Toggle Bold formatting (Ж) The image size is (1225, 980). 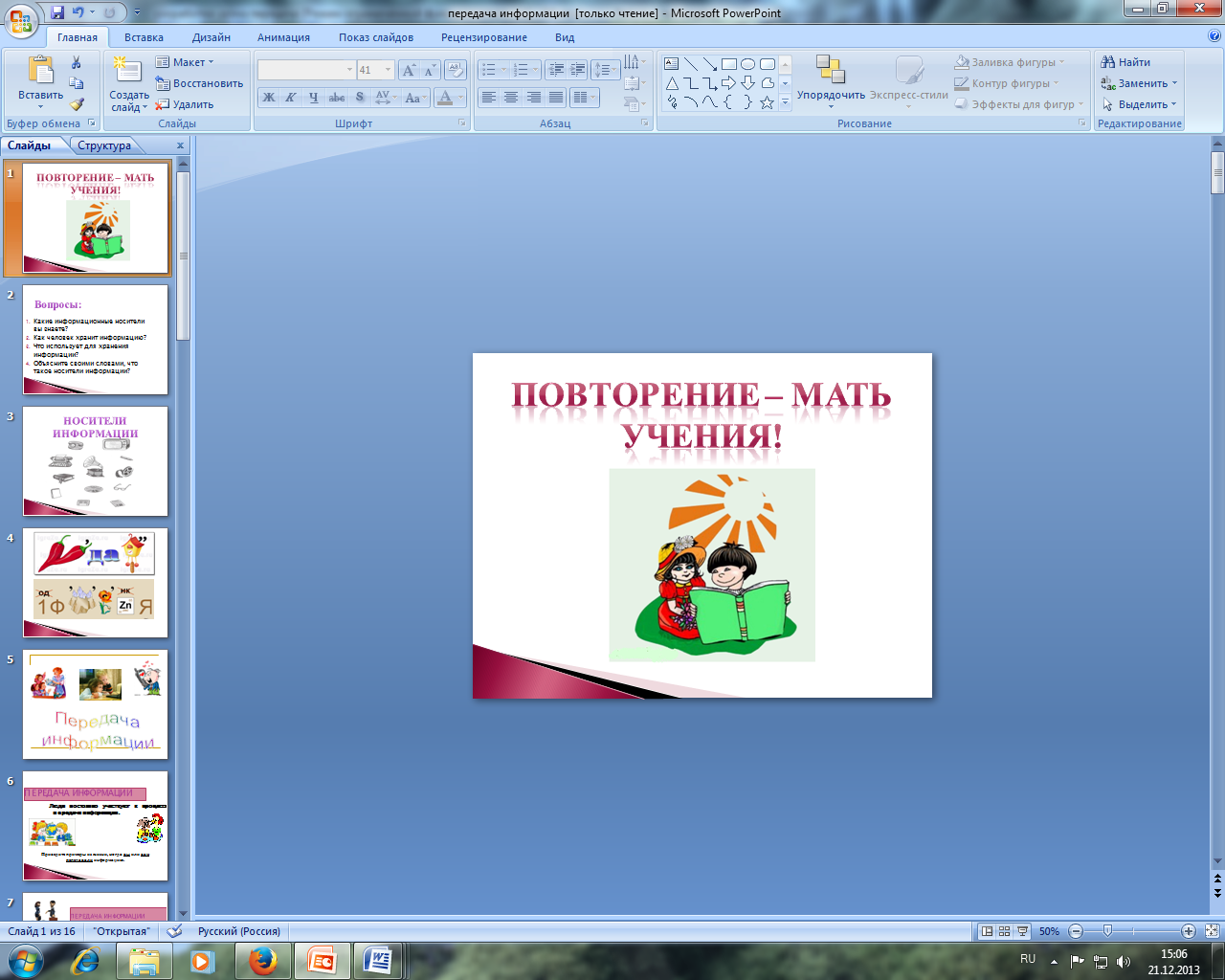(269, 98)
